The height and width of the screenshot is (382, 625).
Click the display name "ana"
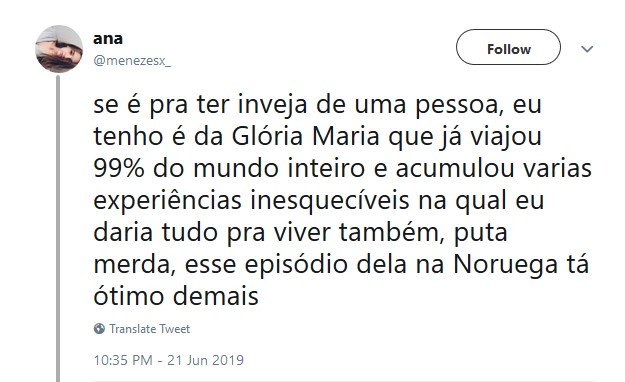click(x=108, y=39)
